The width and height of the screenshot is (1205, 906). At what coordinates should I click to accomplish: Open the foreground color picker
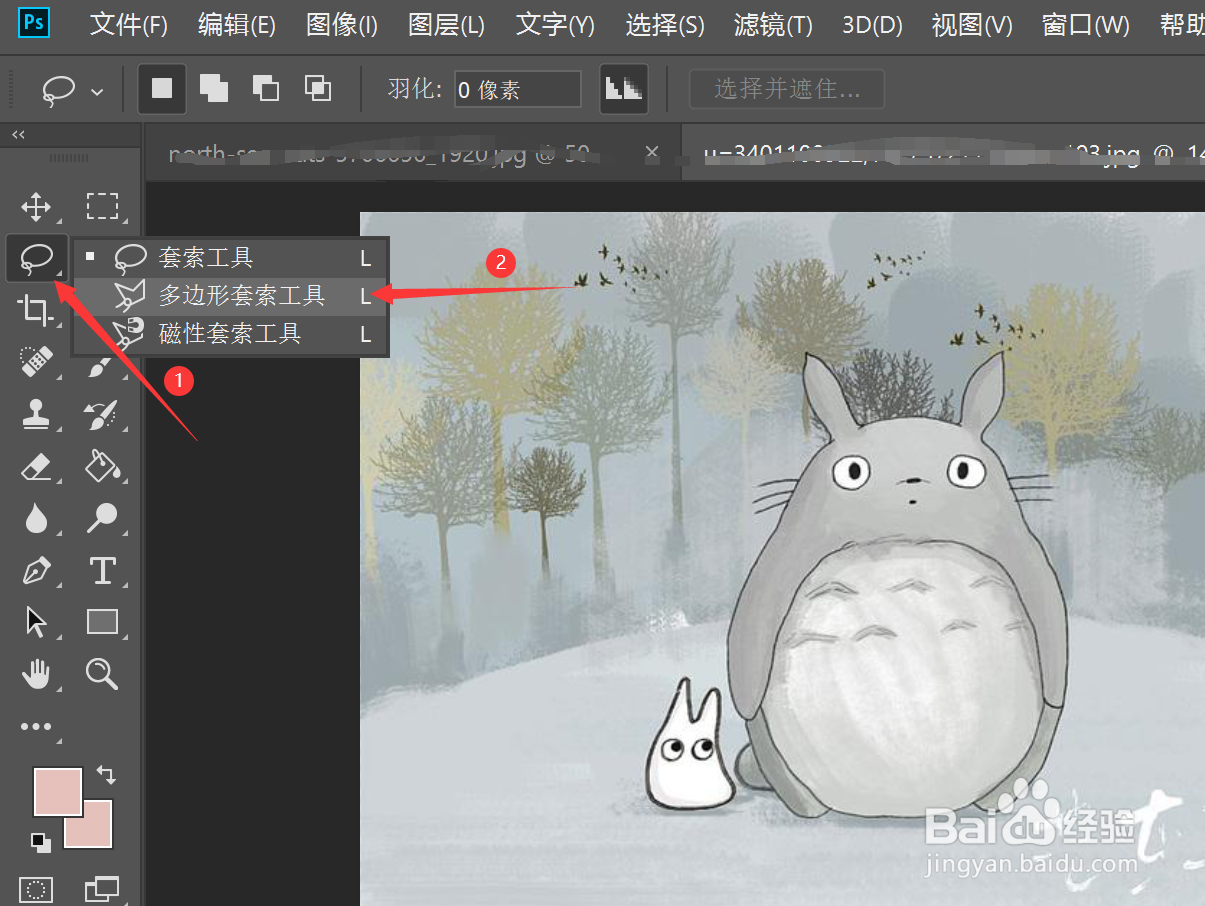click(x=58, y=792)
